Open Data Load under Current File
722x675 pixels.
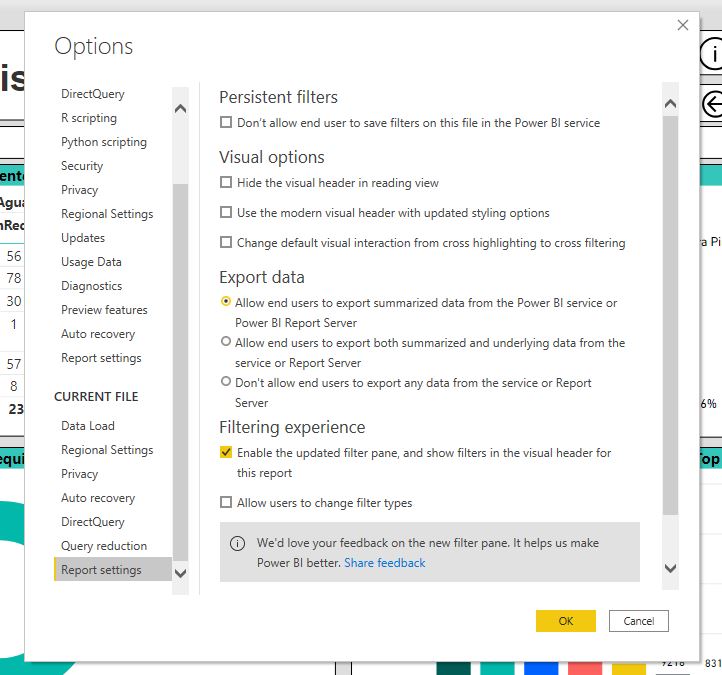click(x=87, y=425)
